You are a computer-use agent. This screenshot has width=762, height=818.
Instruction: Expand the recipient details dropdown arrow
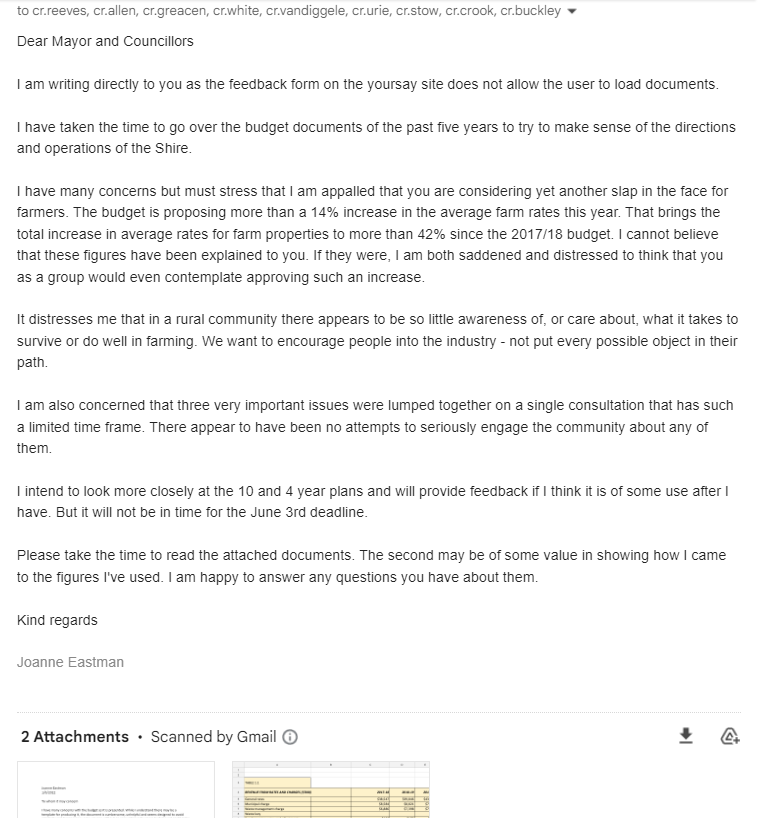[572, 12]
